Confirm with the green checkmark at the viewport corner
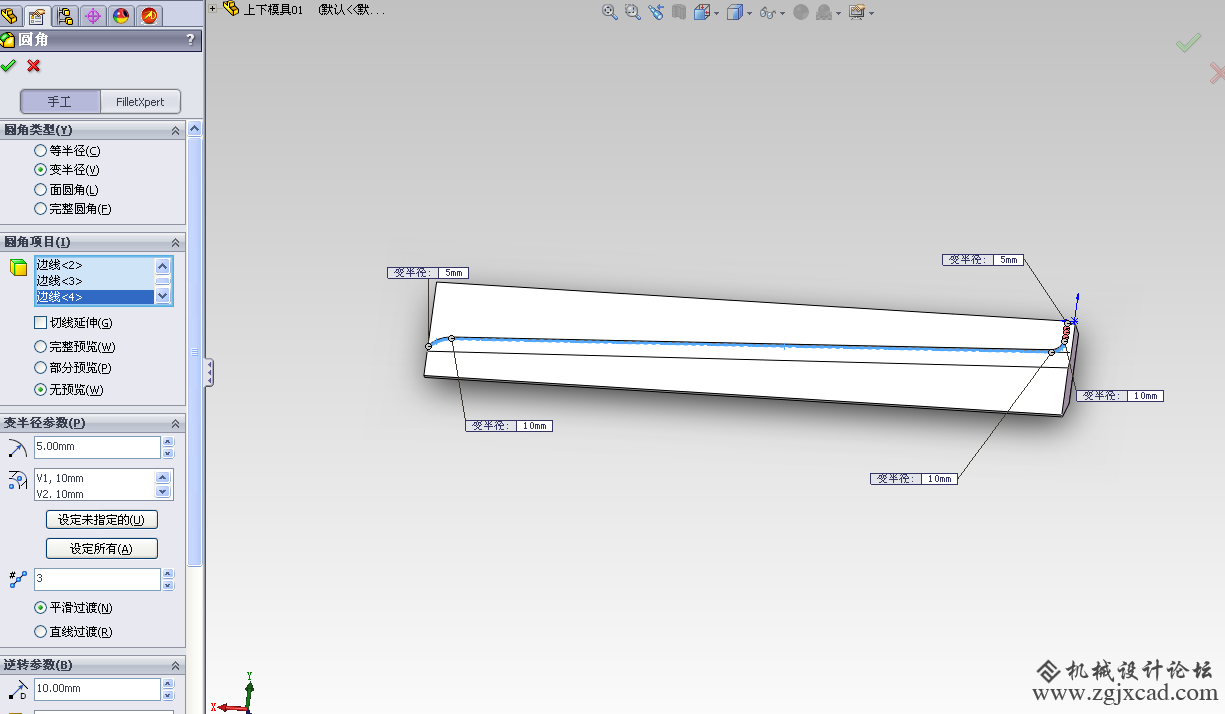Screen dimensions: 1225x714 pyautogui.click(x=1188, y=43)
